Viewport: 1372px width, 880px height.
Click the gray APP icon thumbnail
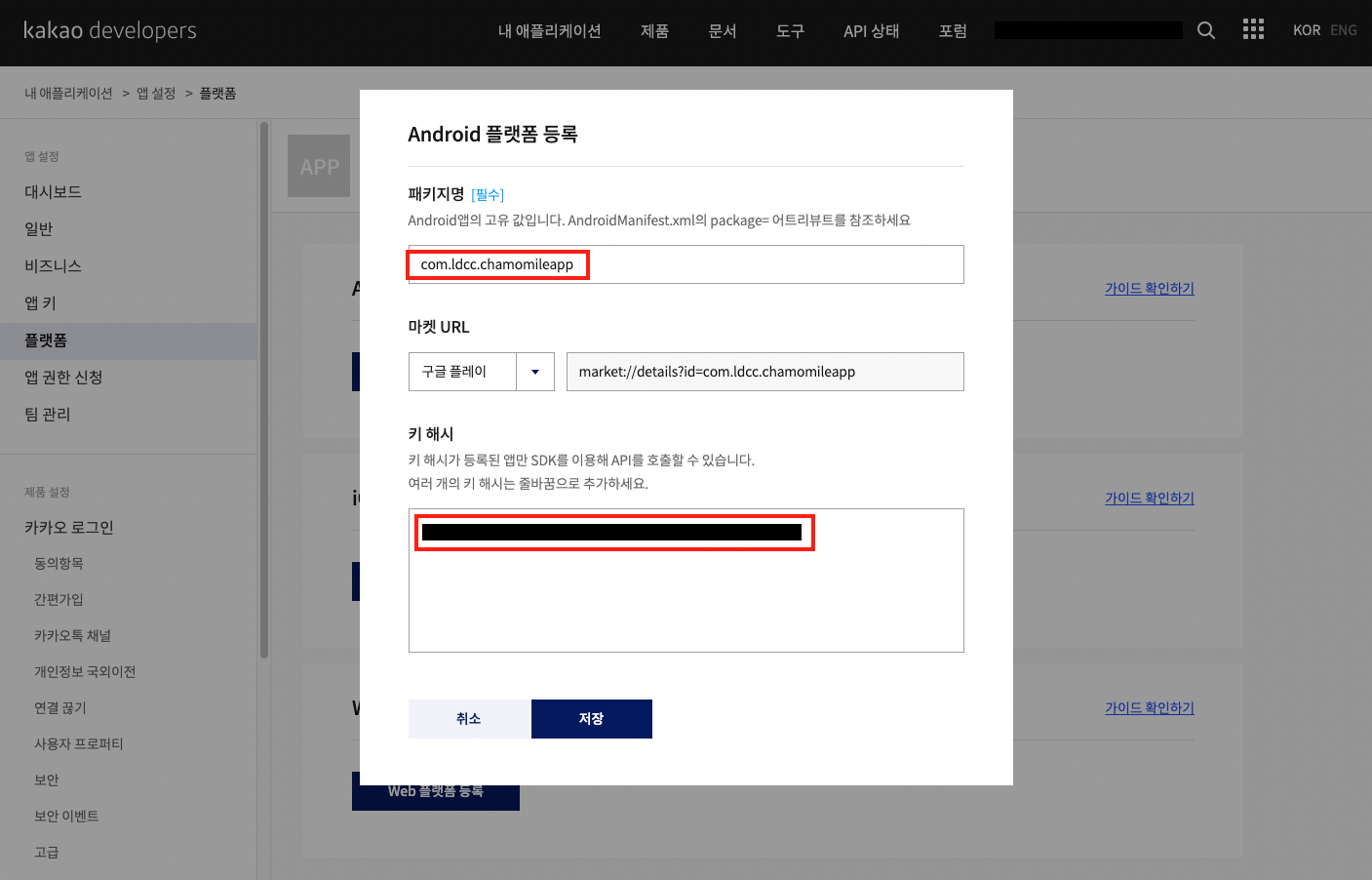pyautogui.click(x=319, y=167)
